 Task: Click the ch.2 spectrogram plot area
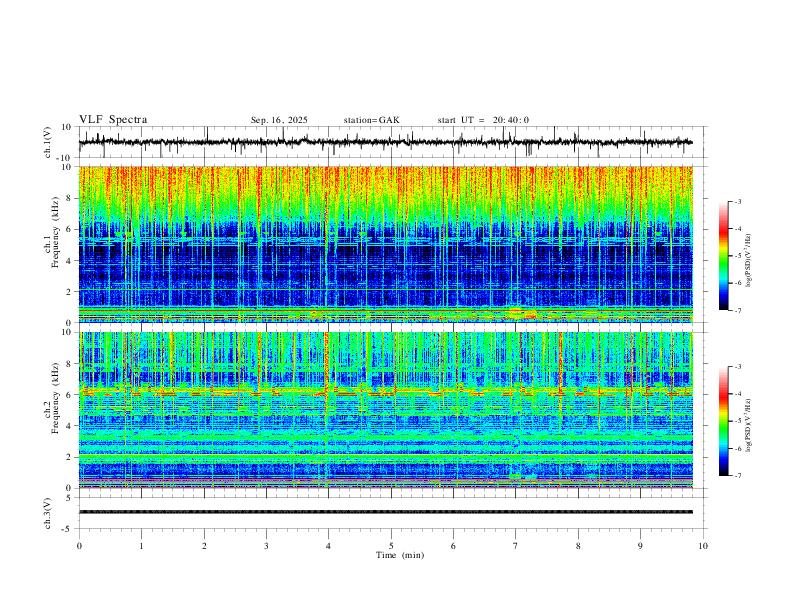(385, 410)
